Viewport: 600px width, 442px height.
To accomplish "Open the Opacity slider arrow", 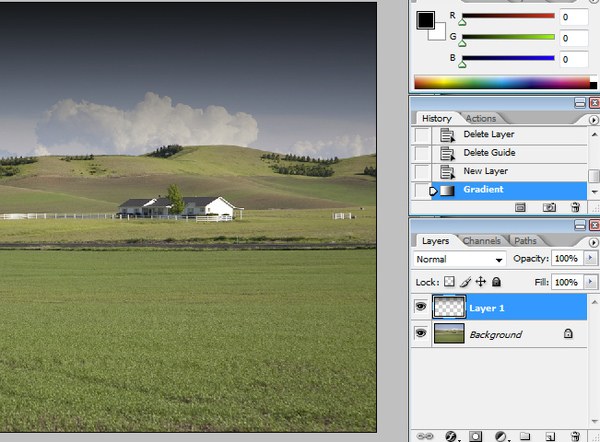I will (590, 258).
